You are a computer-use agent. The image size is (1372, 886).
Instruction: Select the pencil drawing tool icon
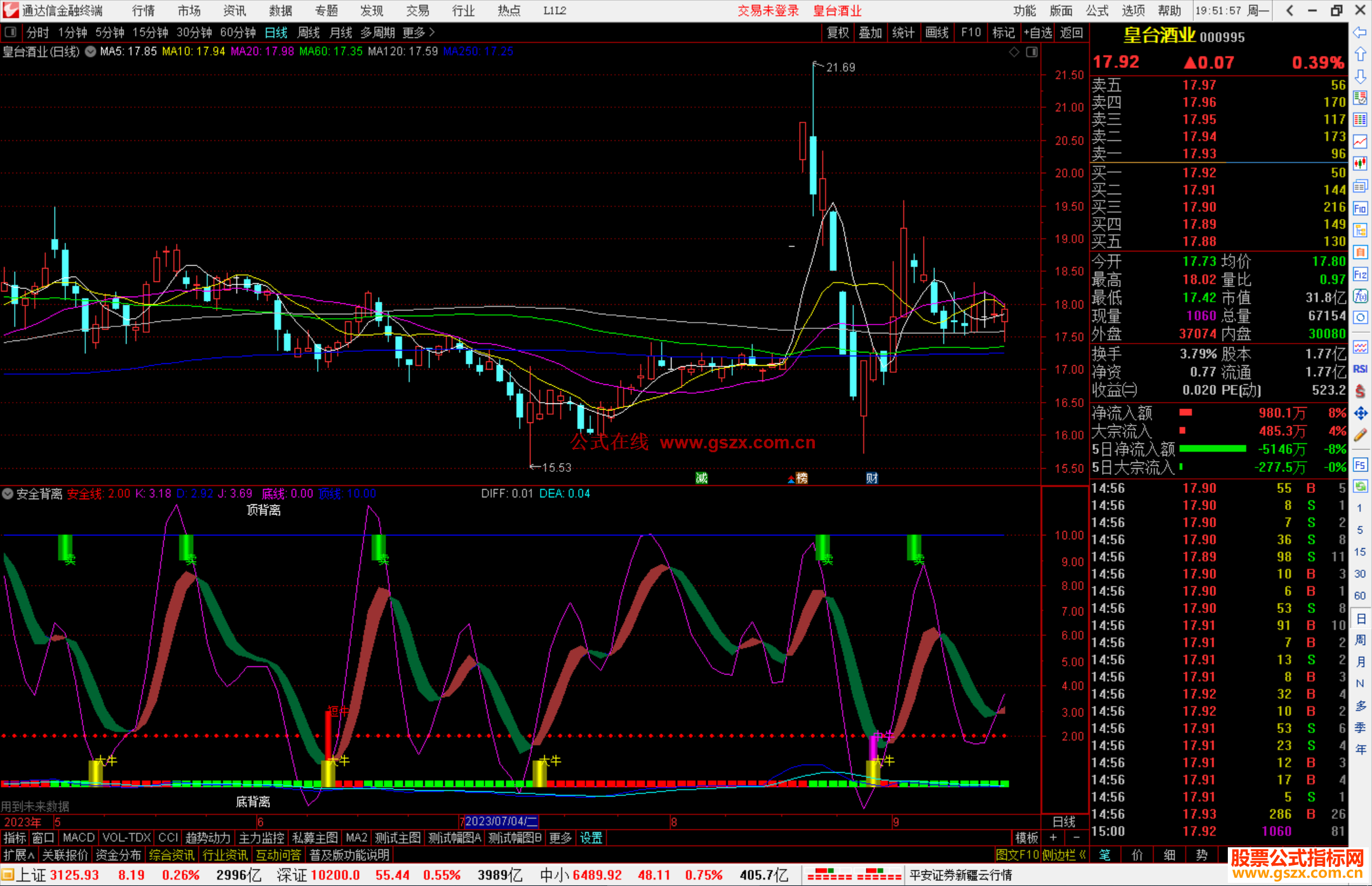(1360, 435)
